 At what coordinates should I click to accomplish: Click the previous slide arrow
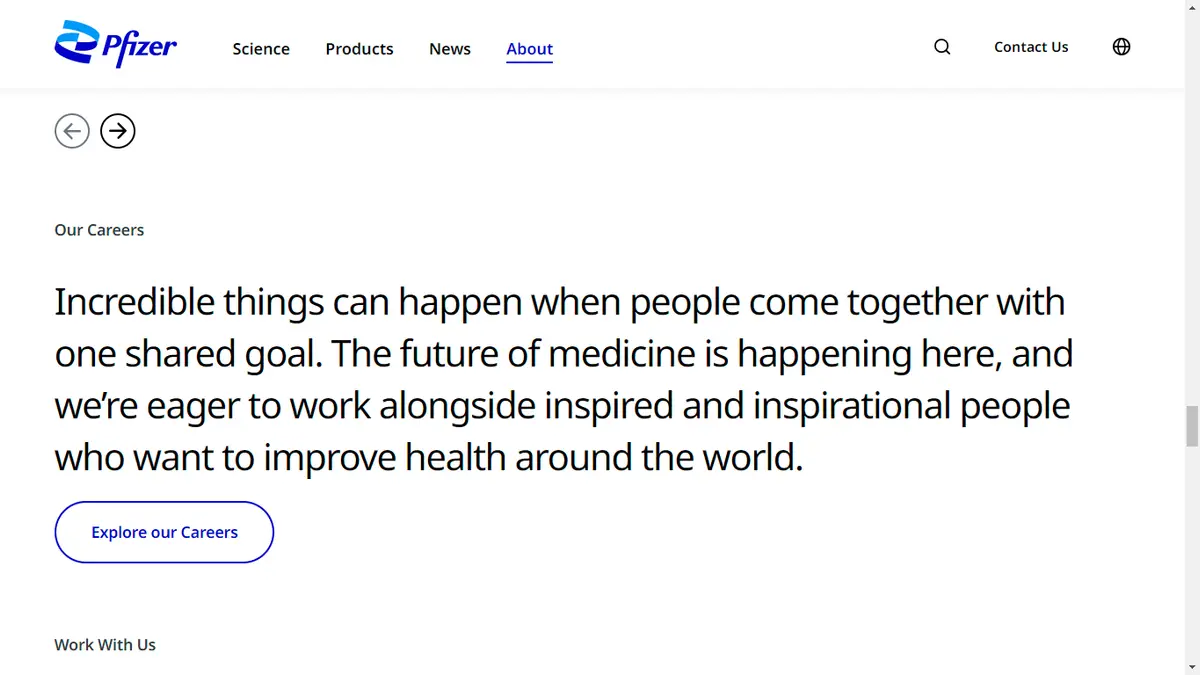pos(72,131)
